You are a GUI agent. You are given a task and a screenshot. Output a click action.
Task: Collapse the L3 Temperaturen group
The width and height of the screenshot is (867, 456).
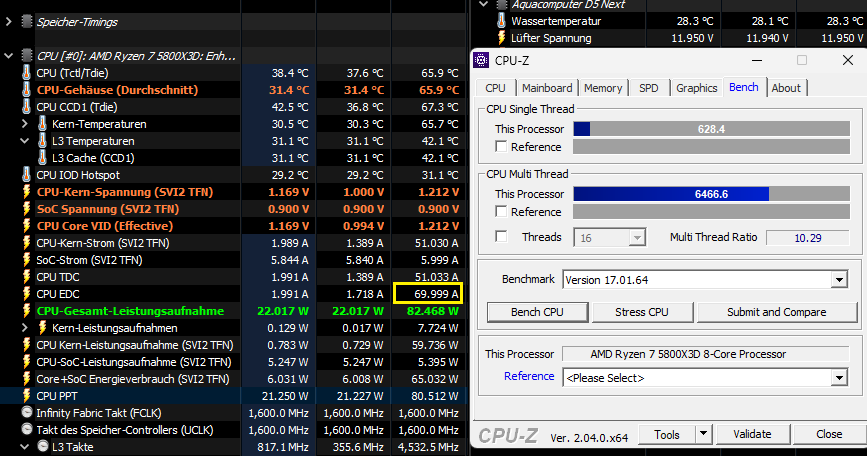coord(24,141)
